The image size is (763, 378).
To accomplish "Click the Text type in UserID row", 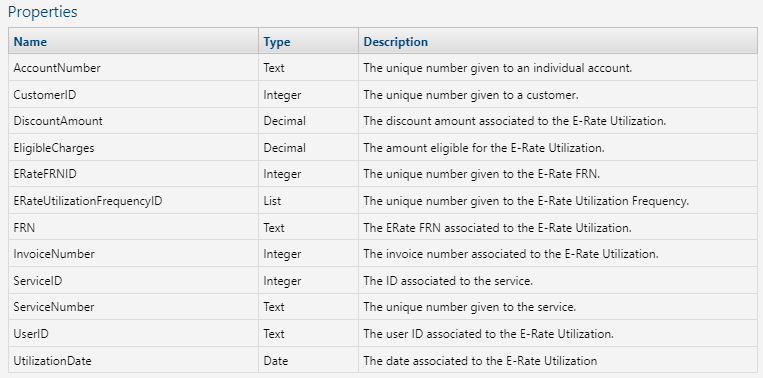I will tap(274, 334).
